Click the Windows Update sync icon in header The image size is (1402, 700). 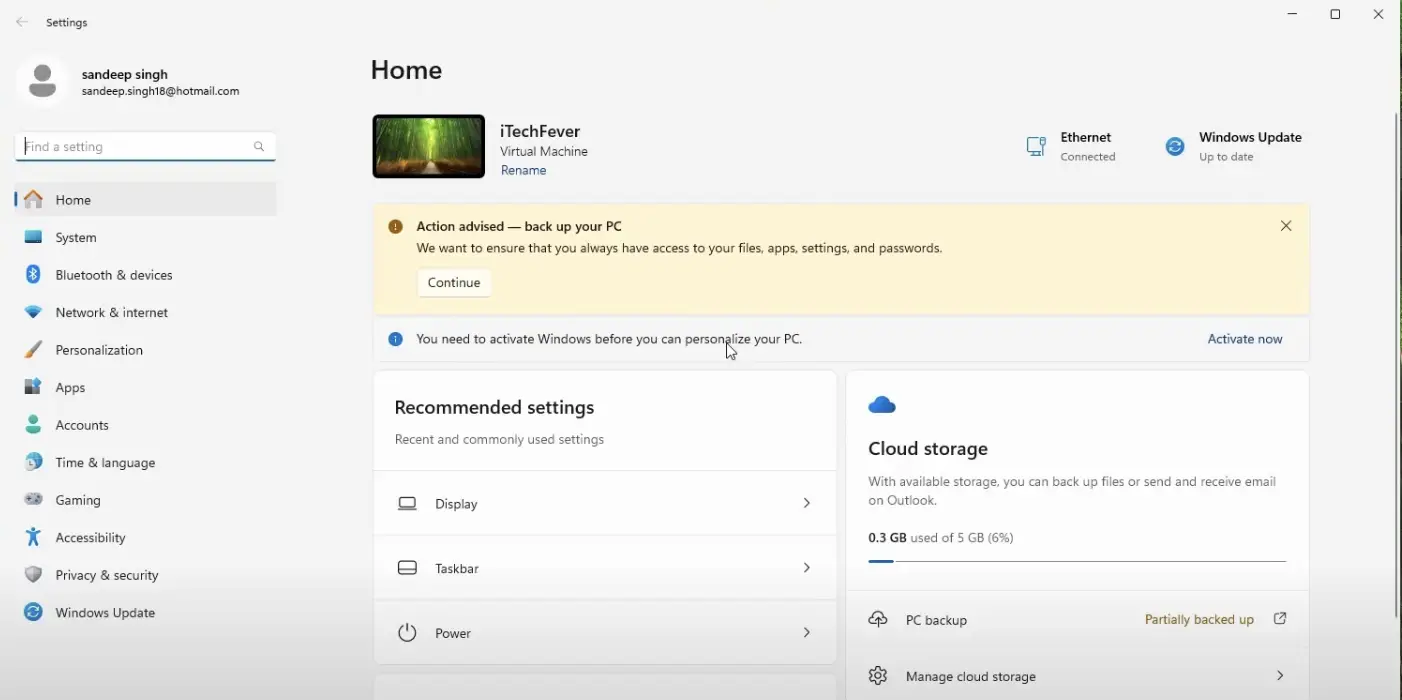pos(1175,146)
